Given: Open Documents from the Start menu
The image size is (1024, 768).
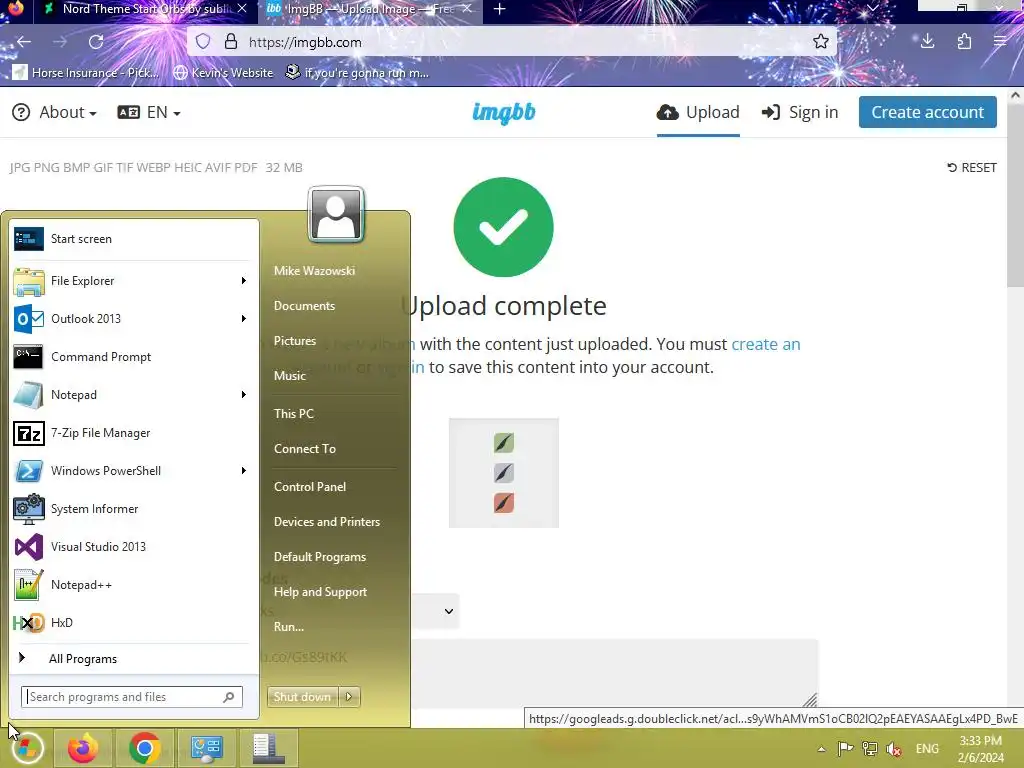Looking at the screenshot, I should (304, 306).
